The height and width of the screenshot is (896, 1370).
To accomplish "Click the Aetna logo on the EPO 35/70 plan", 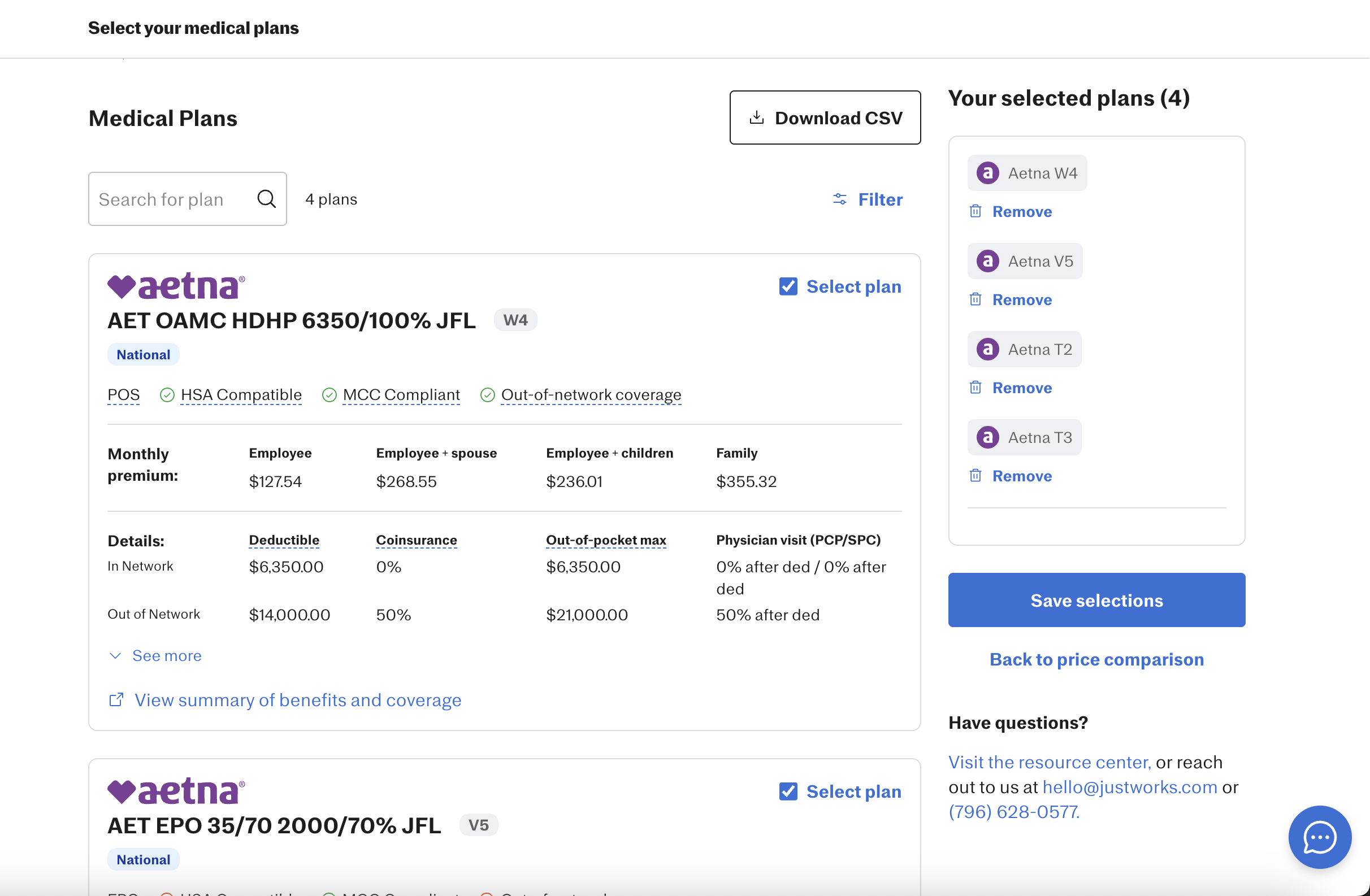I will 176,791.
